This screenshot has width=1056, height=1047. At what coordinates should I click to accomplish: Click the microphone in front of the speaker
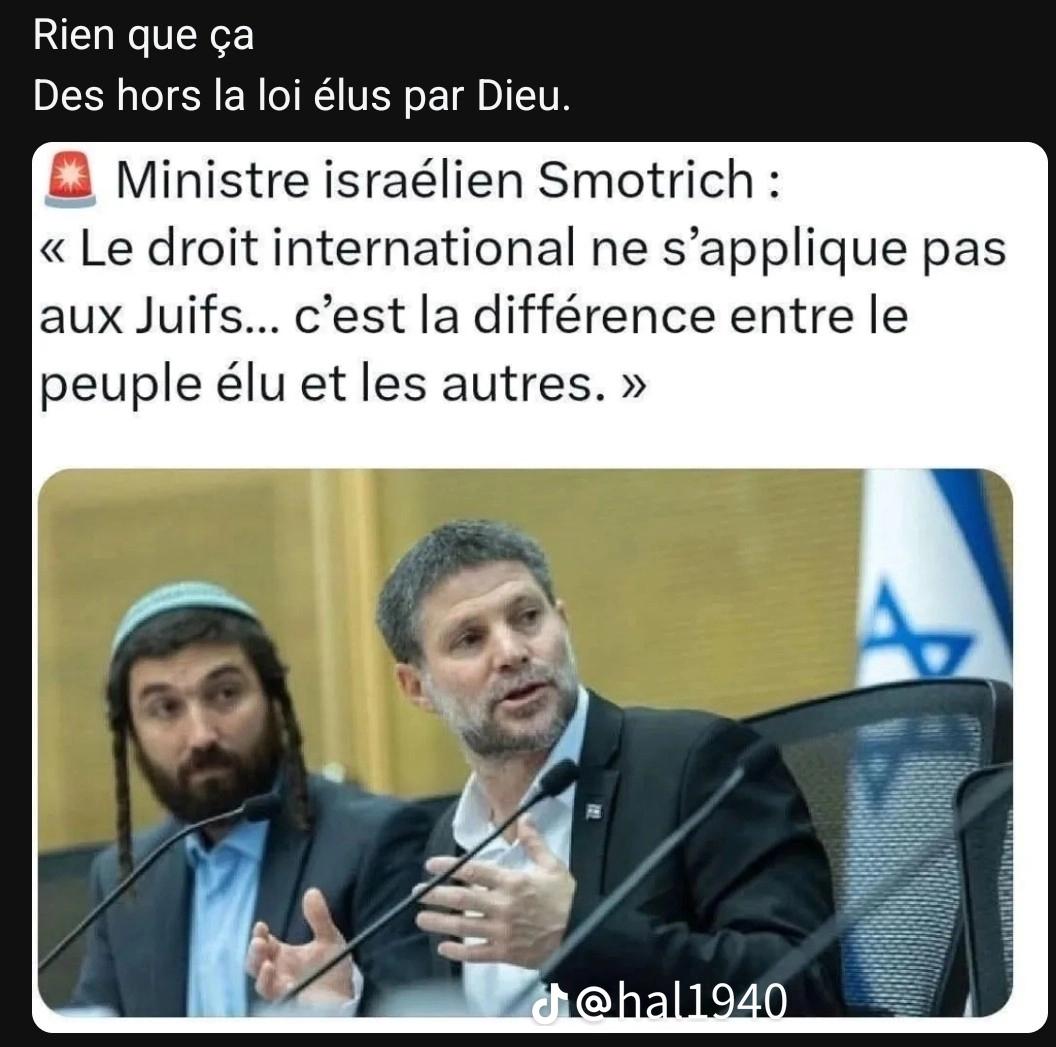click(x=558, y=779)
